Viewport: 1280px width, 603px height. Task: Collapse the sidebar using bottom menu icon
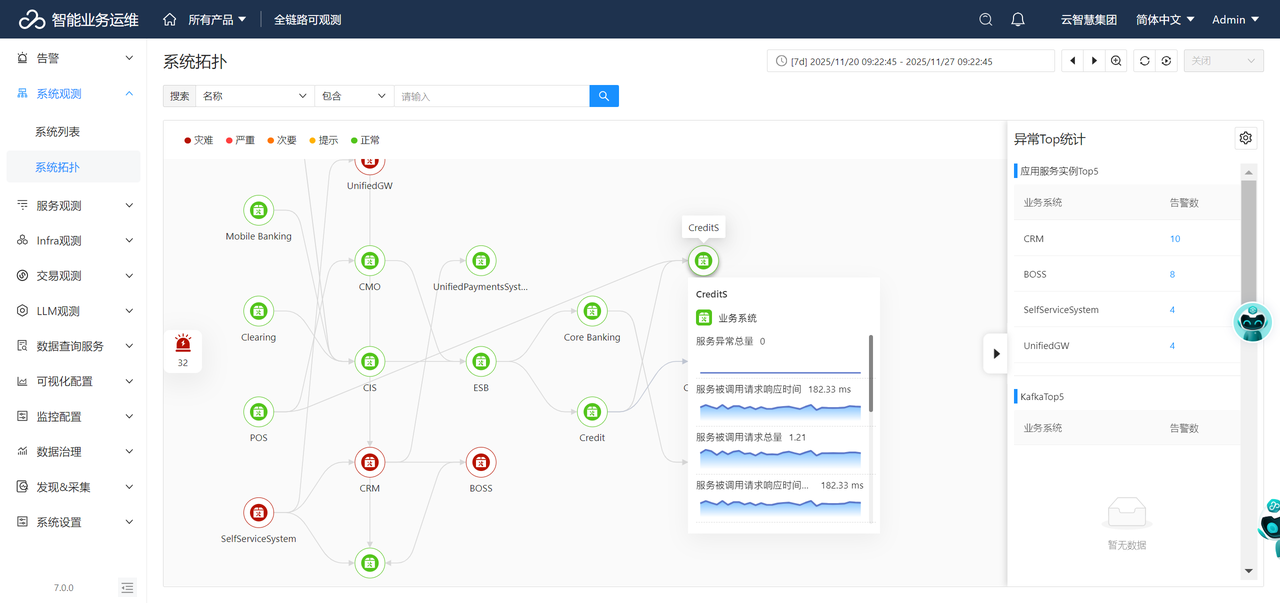[x=127, y=588]
